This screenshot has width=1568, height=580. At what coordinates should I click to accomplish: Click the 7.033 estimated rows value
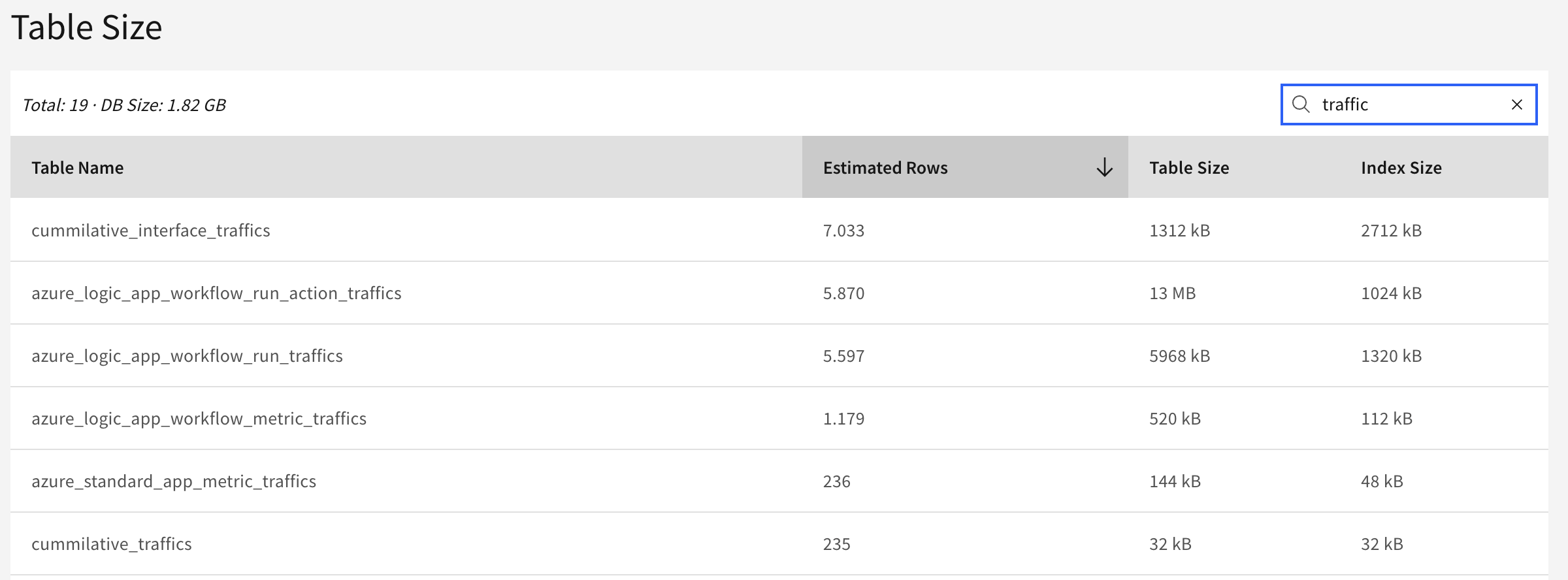[x=843, y=230]
